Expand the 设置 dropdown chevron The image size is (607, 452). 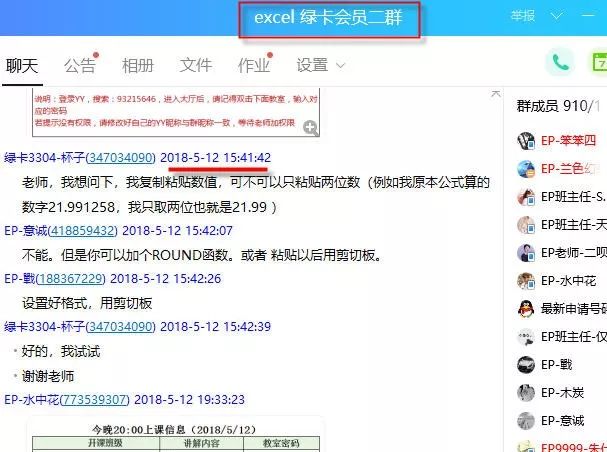click(x=340, y=66)
